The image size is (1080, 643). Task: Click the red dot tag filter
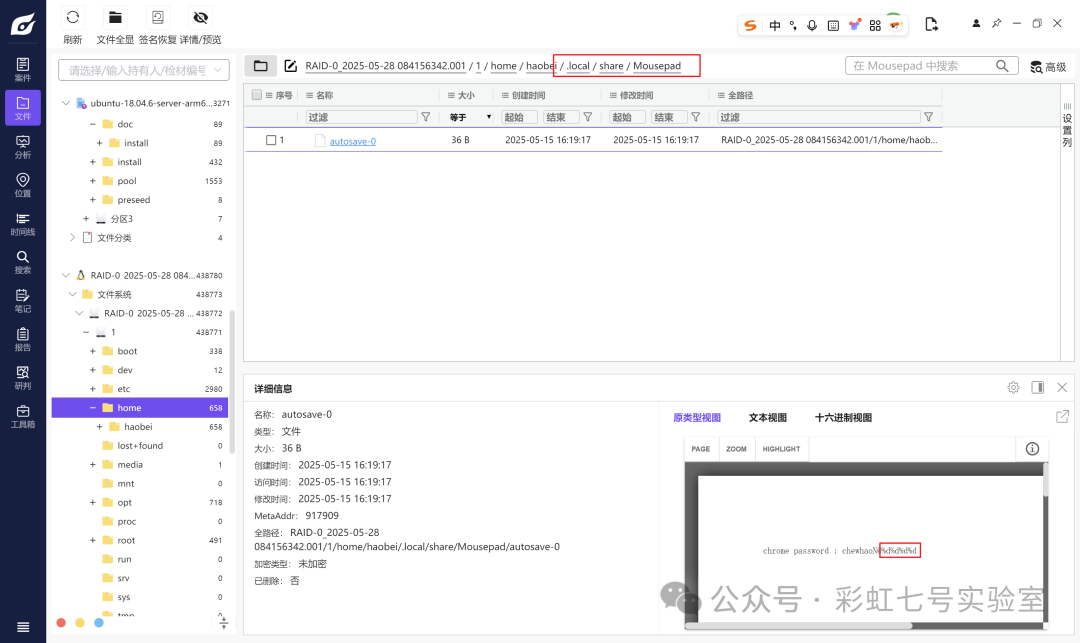point(61,622)
